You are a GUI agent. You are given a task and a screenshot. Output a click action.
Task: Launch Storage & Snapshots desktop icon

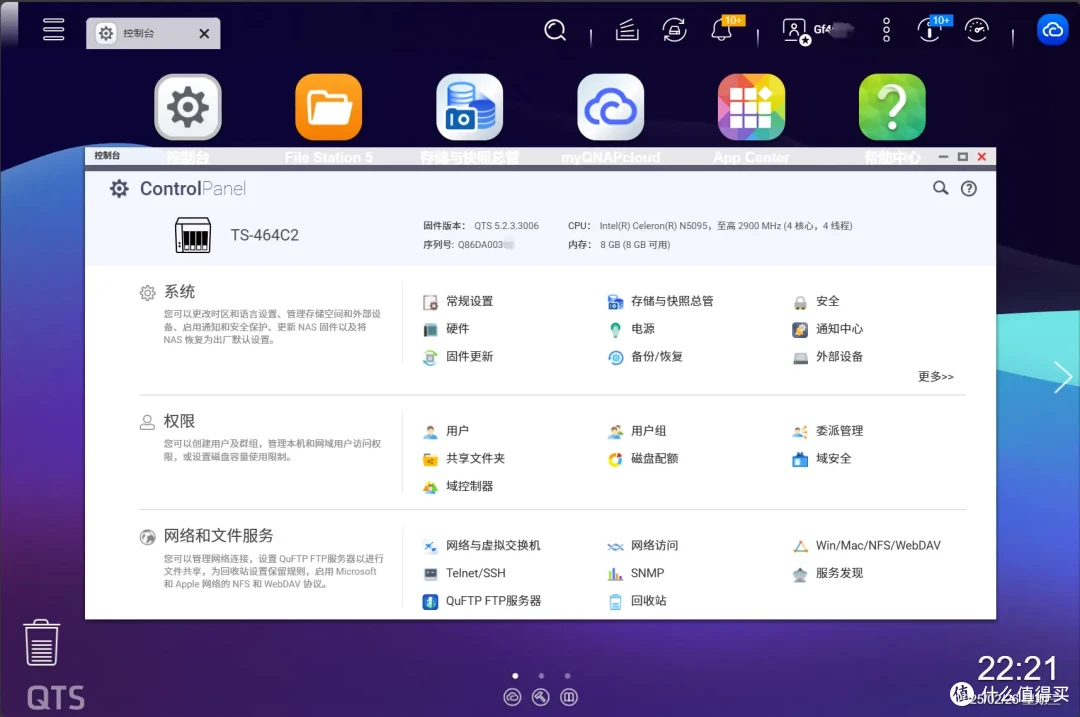point(470,107)
